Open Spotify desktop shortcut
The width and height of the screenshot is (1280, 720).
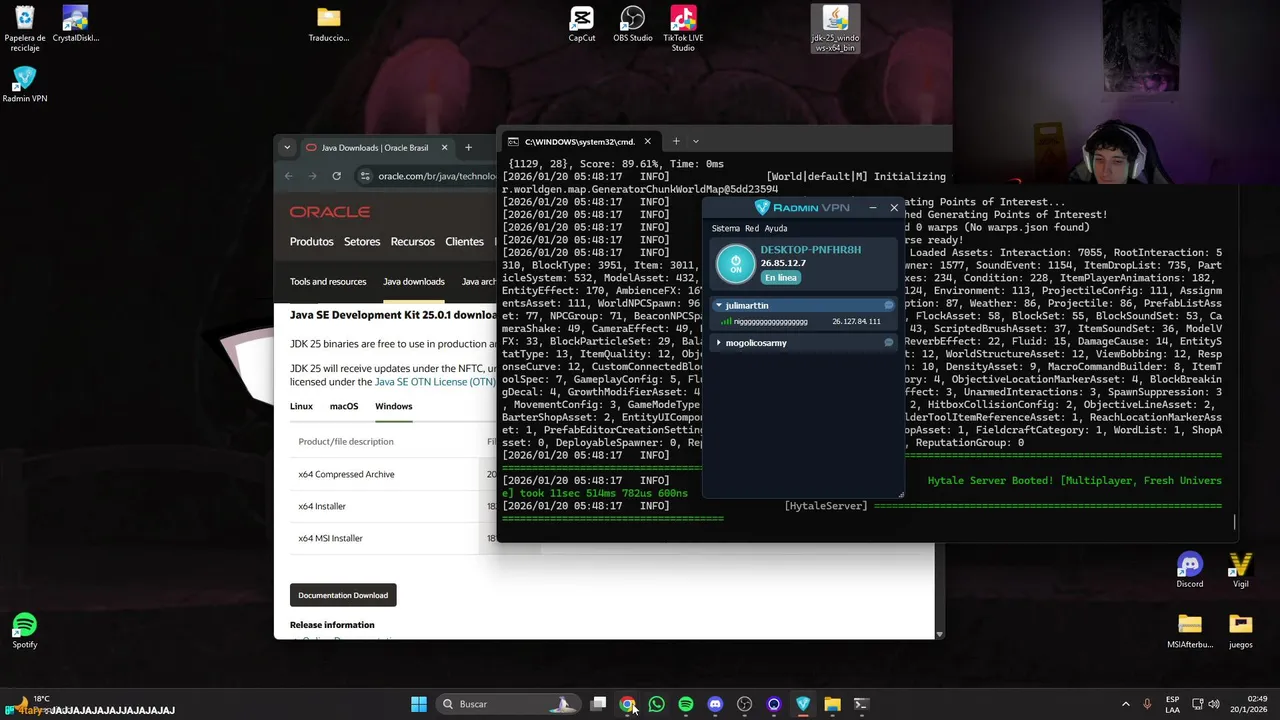pos(25,631)
